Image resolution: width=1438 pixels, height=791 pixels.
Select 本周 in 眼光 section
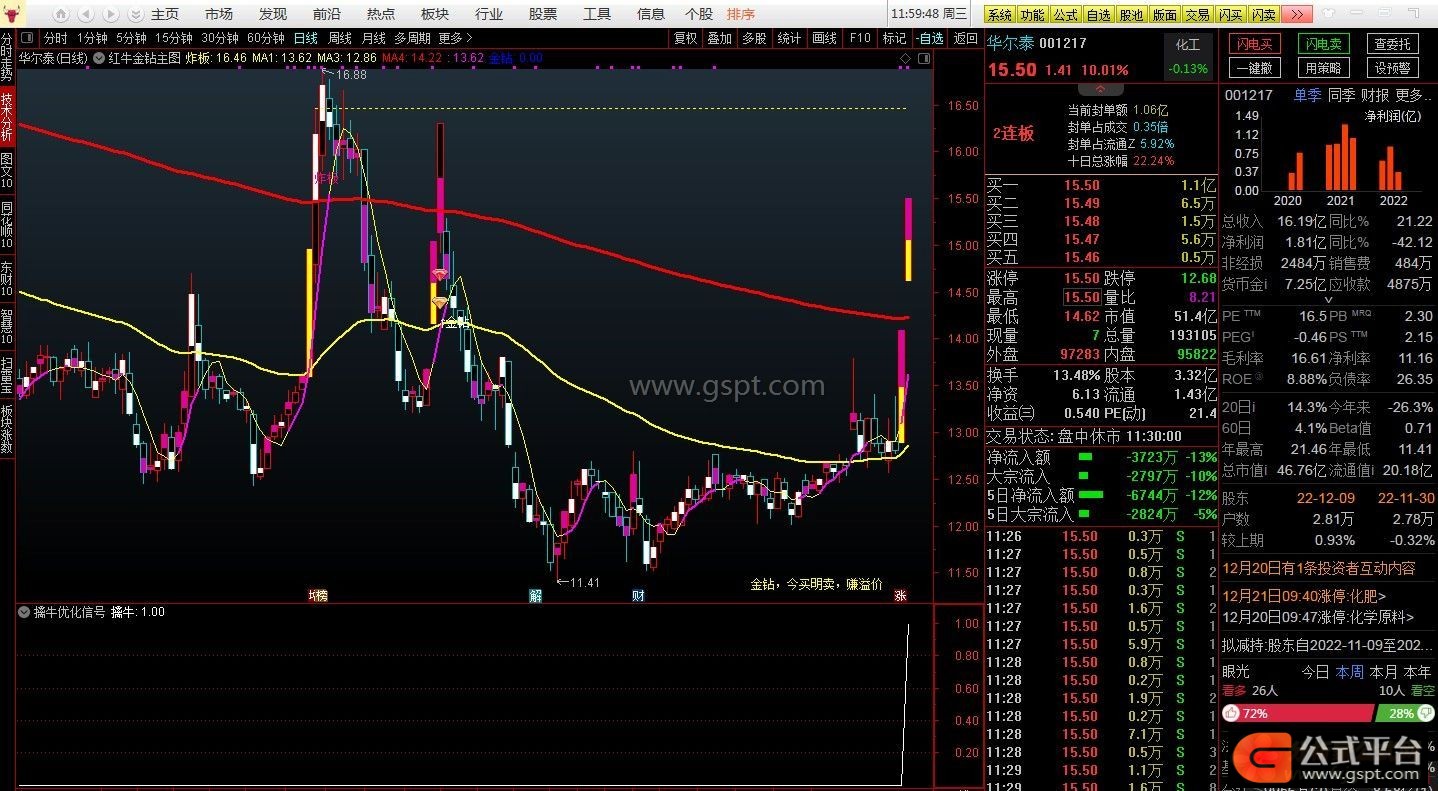pos(1349,672)
